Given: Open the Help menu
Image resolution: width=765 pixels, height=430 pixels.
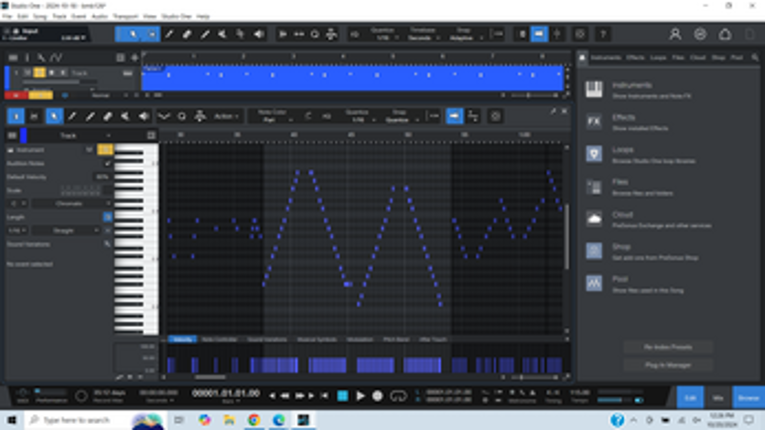Looking at the screenshot, I should [x=203, y=16].
